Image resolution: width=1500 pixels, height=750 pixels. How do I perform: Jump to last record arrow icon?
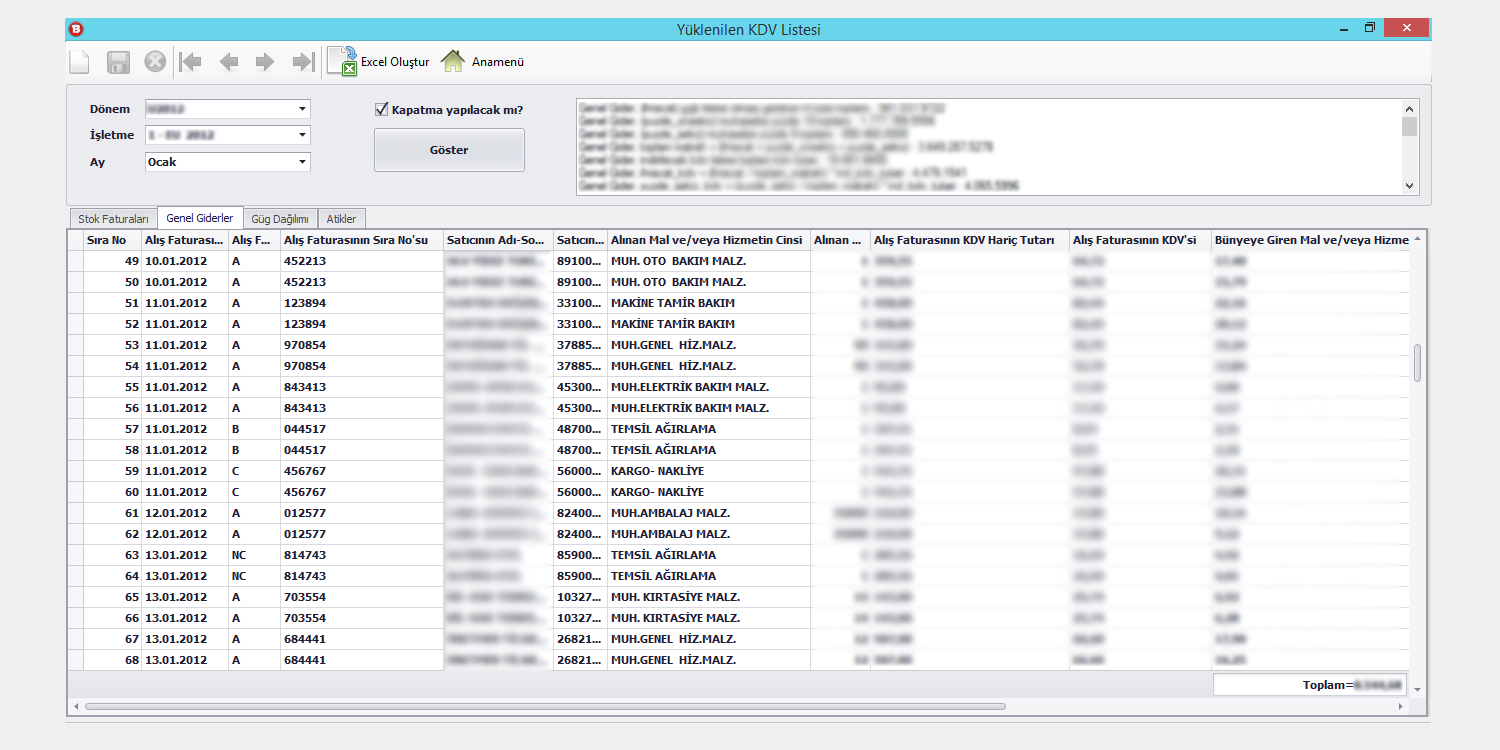click(x=302, y=62)
